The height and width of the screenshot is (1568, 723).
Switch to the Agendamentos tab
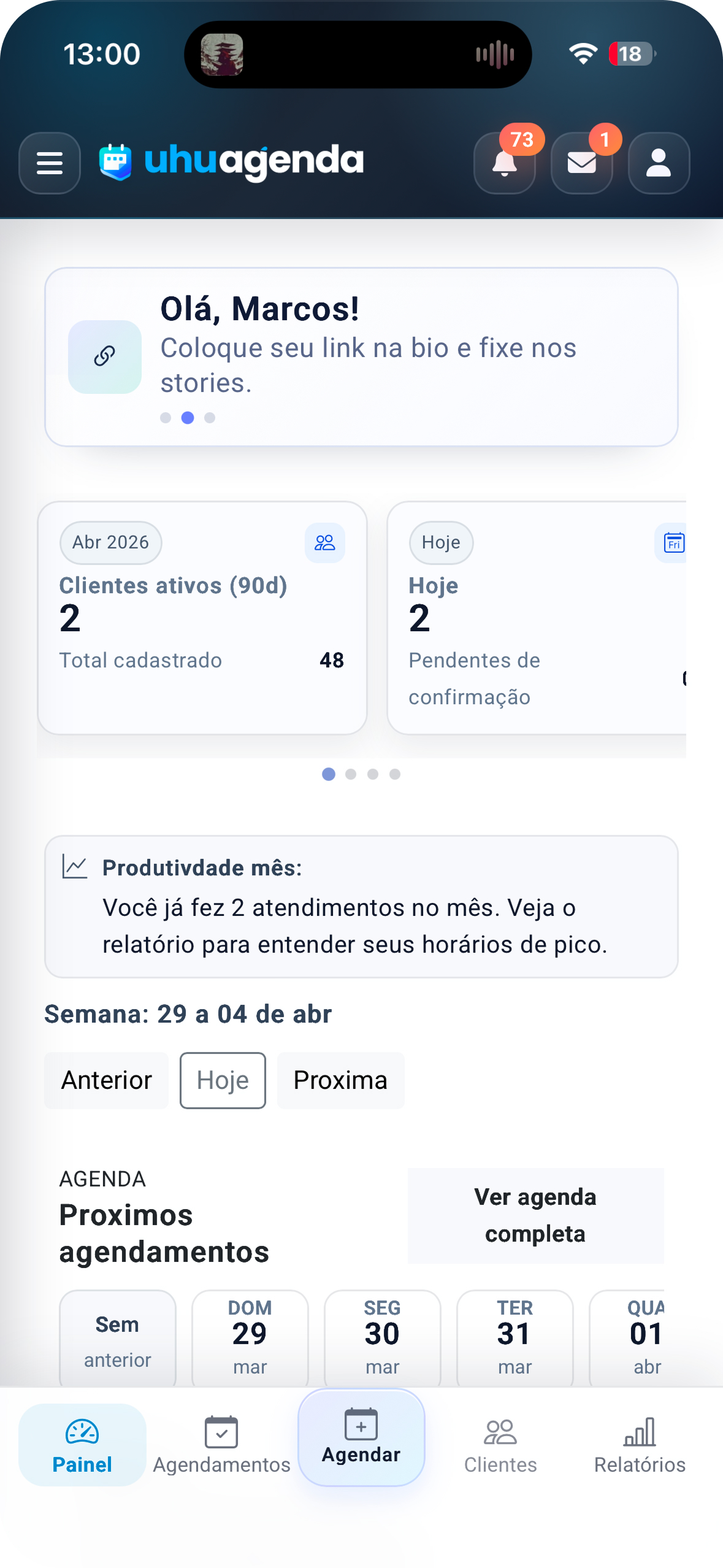[221, 1445]
